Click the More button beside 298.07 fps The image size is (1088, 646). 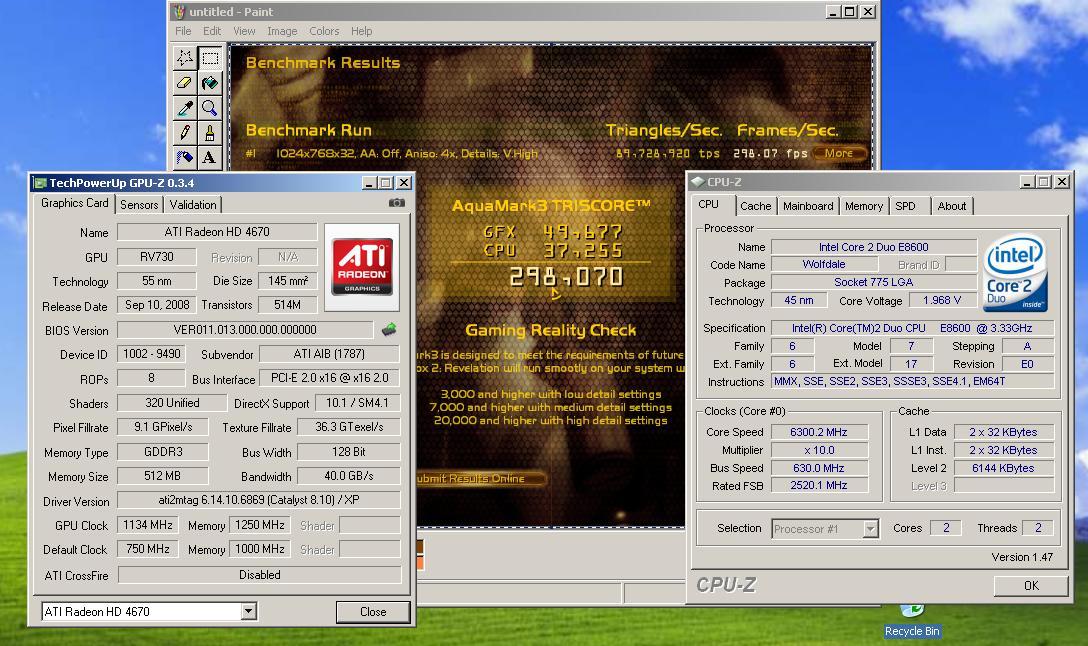[x=839, y=153]
